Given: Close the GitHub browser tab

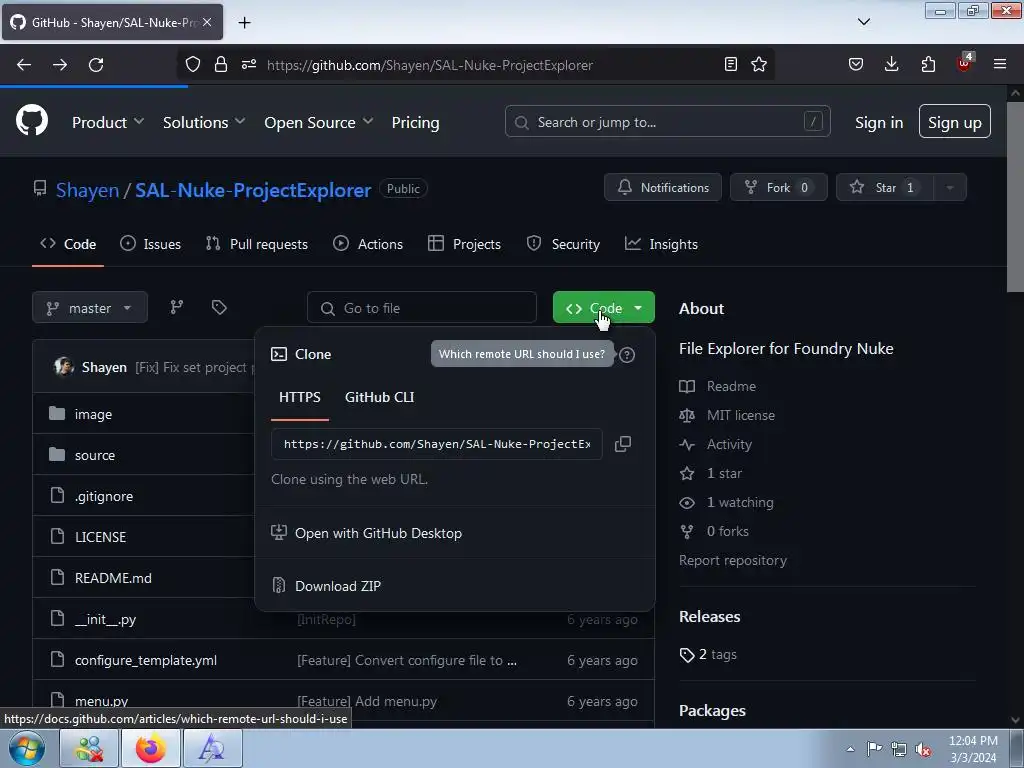Looking at the screenshot, I should (207, 22).
